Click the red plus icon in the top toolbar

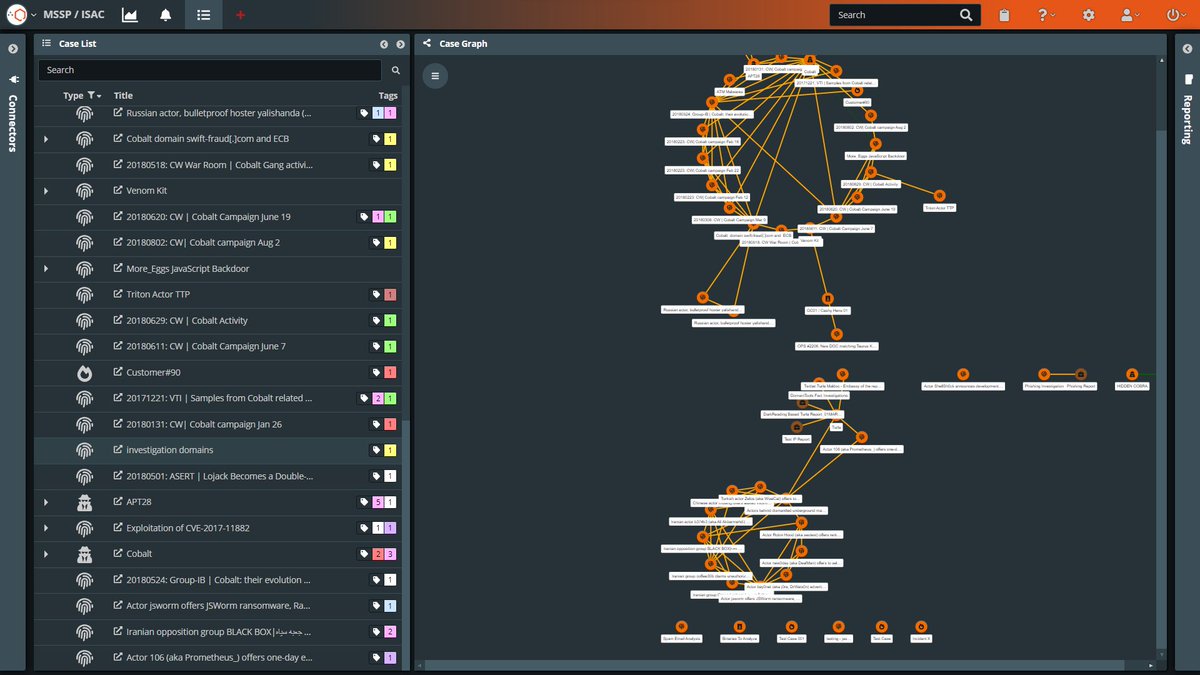238,14
